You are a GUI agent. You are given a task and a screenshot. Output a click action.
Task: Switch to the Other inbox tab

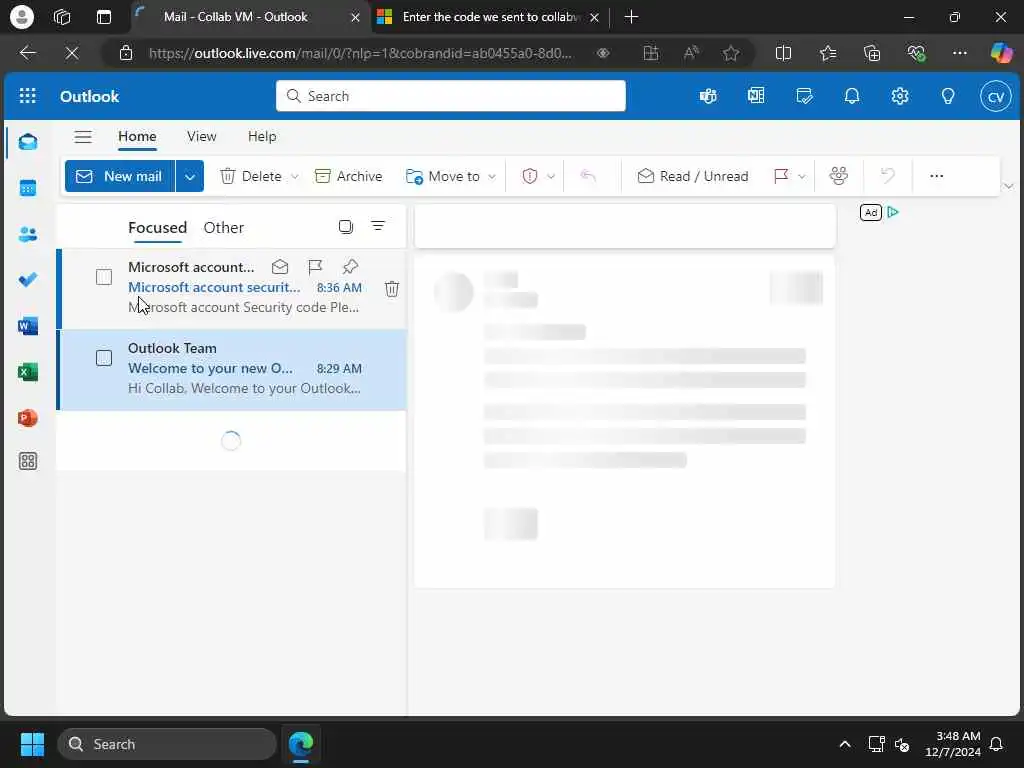pos(223,227)
